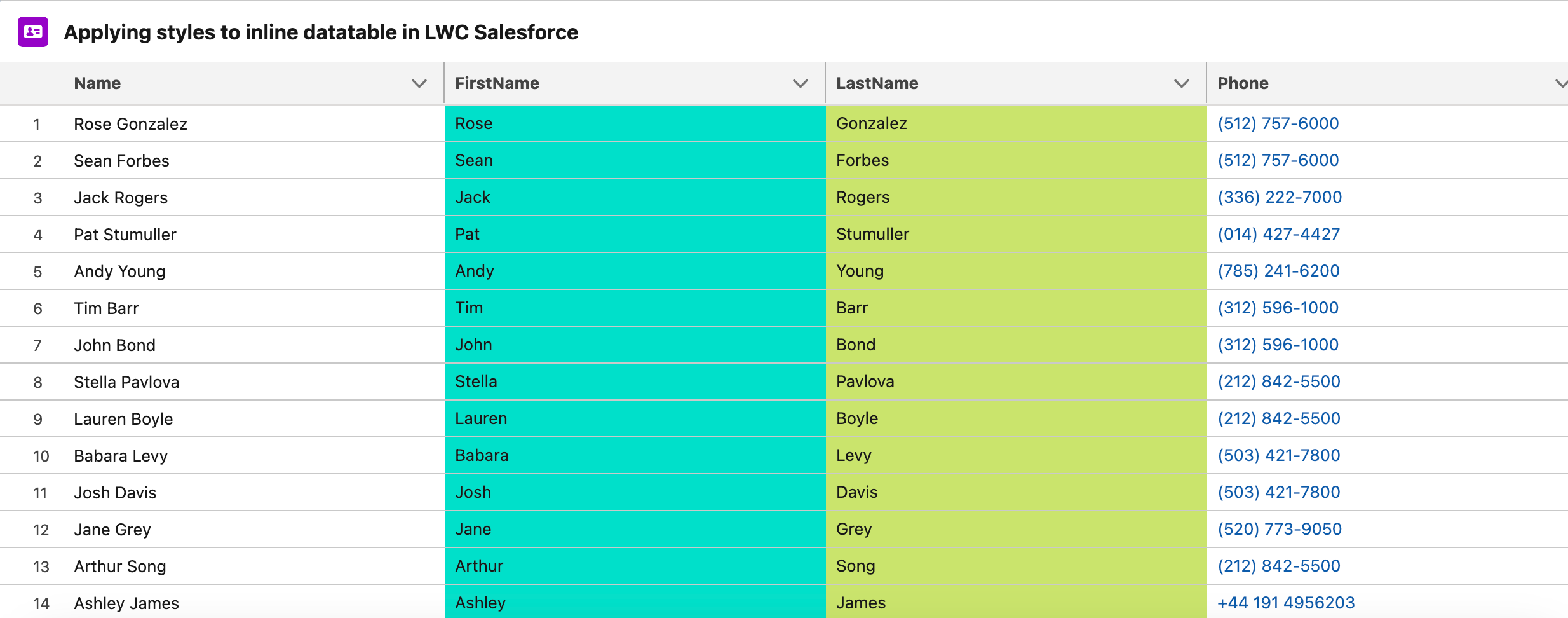
Task: Click the Name column header
Action: [97, 83]
